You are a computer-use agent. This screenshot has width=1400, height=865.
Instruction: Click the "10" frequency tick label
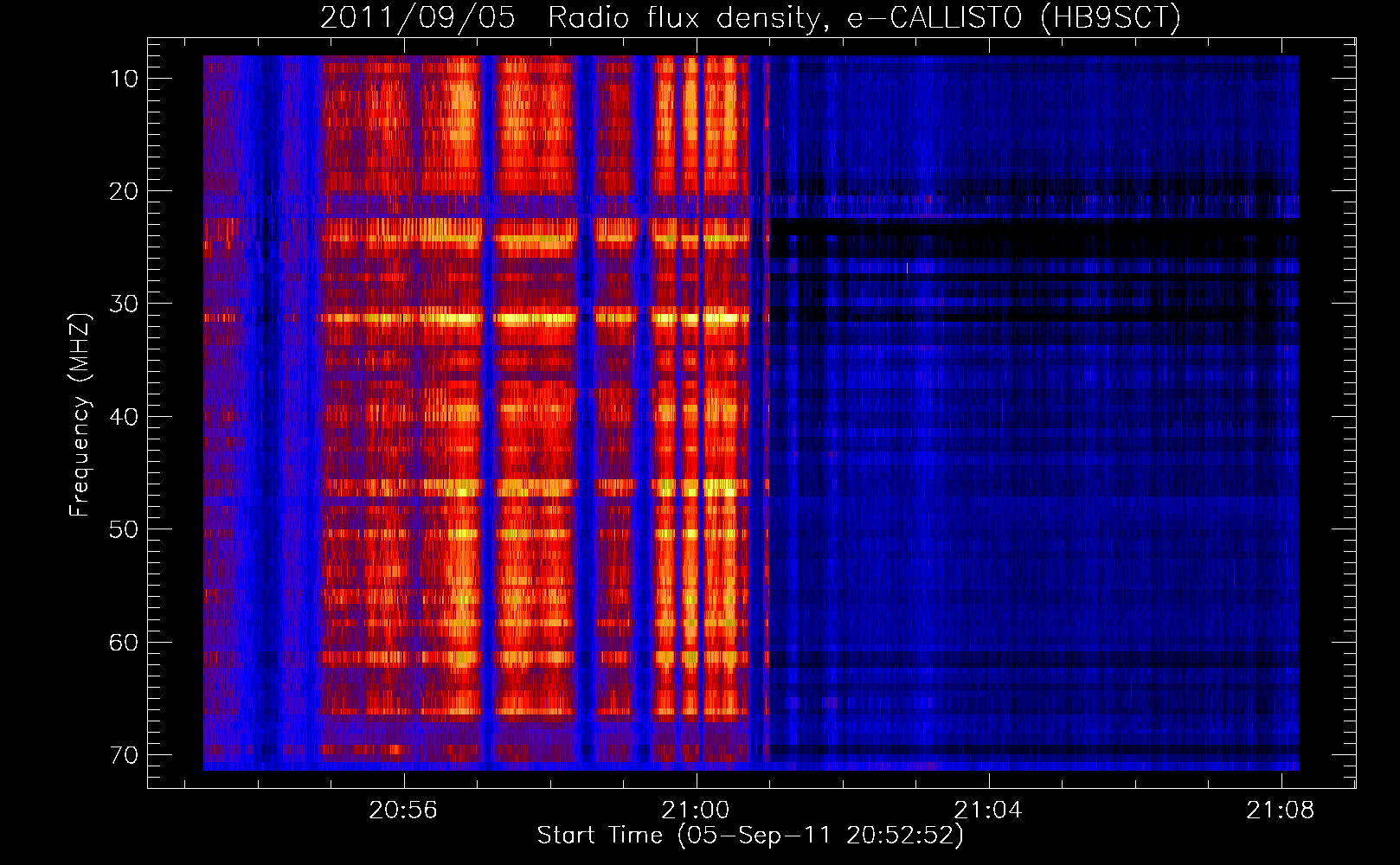coord(124,79)
